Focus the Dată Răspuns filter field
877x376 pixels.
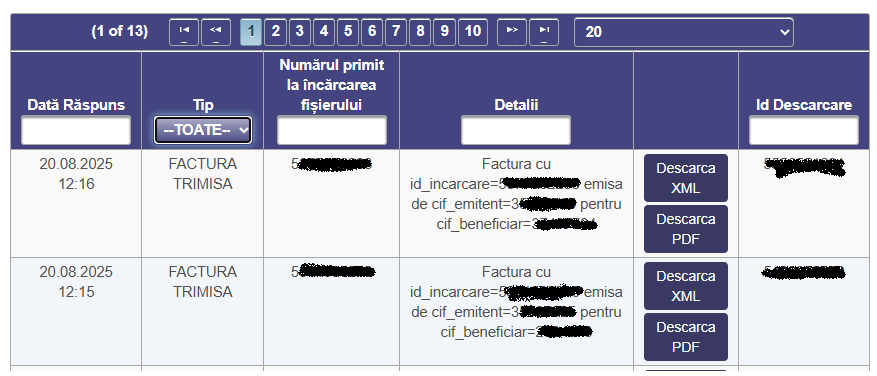[x=76, y=130]
